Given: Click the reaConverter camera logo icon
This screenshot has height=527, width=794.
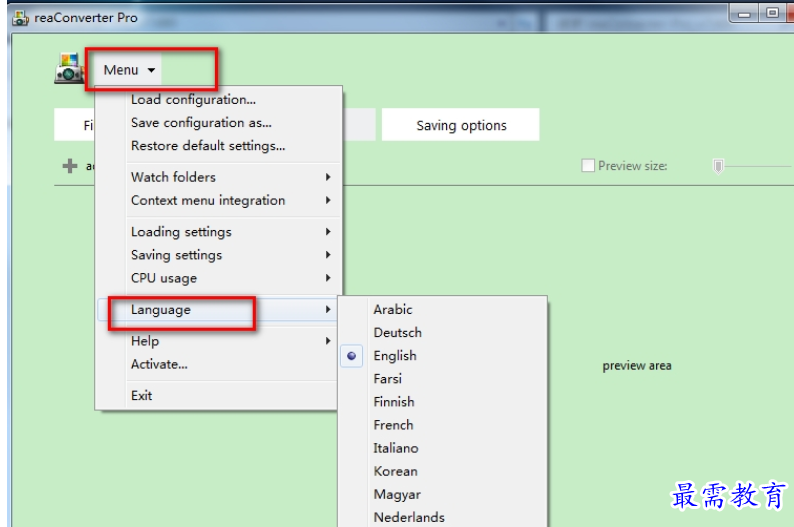Looking at the screenshot, I should point(69,68).
